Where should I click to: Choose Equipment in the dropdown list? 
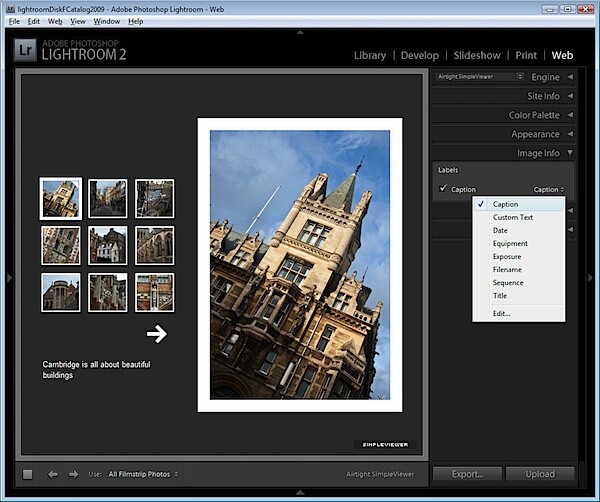(x=519, y=243)
